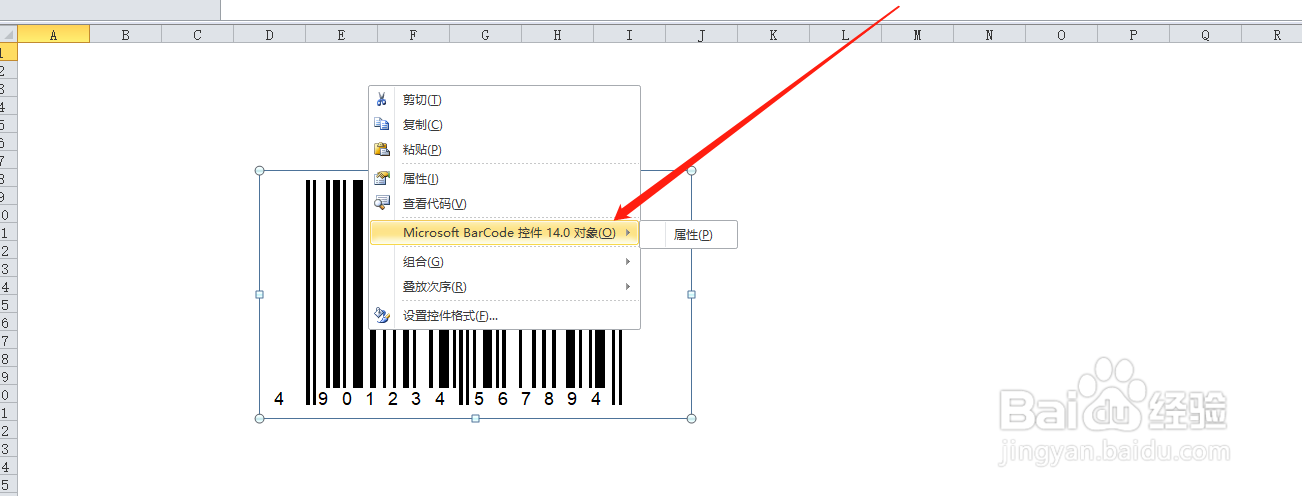Select column Q header
Screen dimensions: 1302x496
tap(1206, 34)
